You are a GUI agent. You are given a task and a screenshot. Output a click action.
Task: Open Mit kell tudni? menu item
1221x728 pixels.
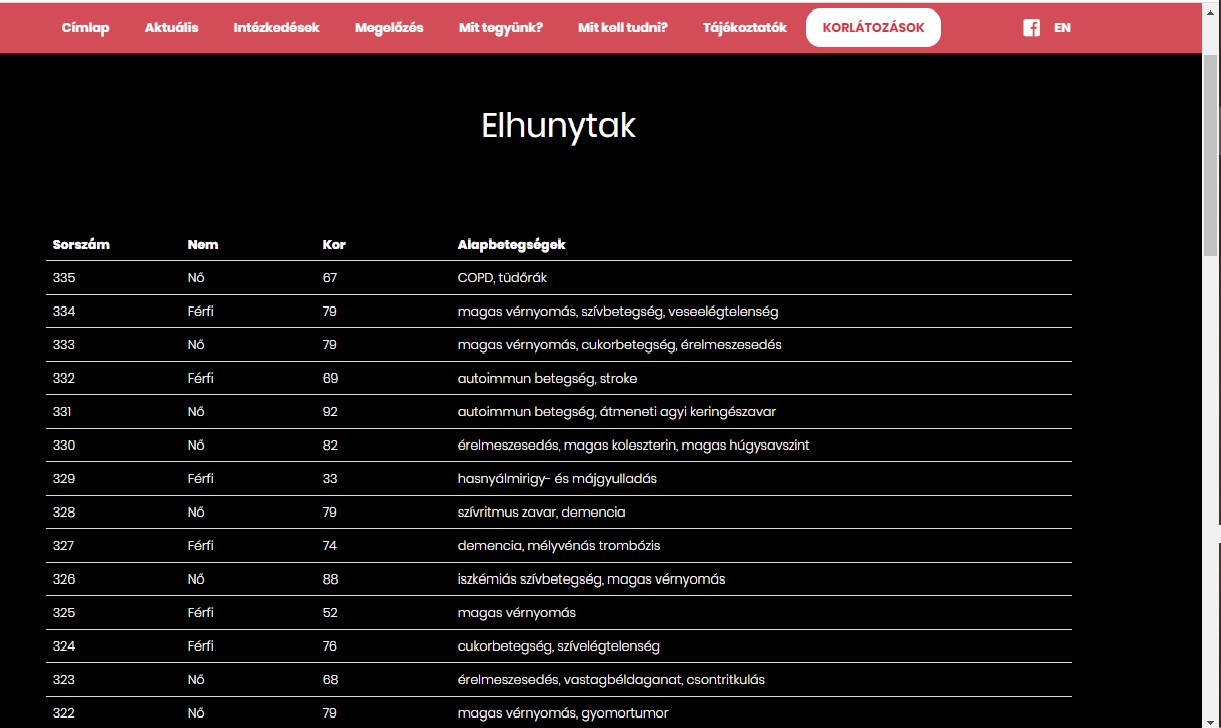(x=622, y=28)
